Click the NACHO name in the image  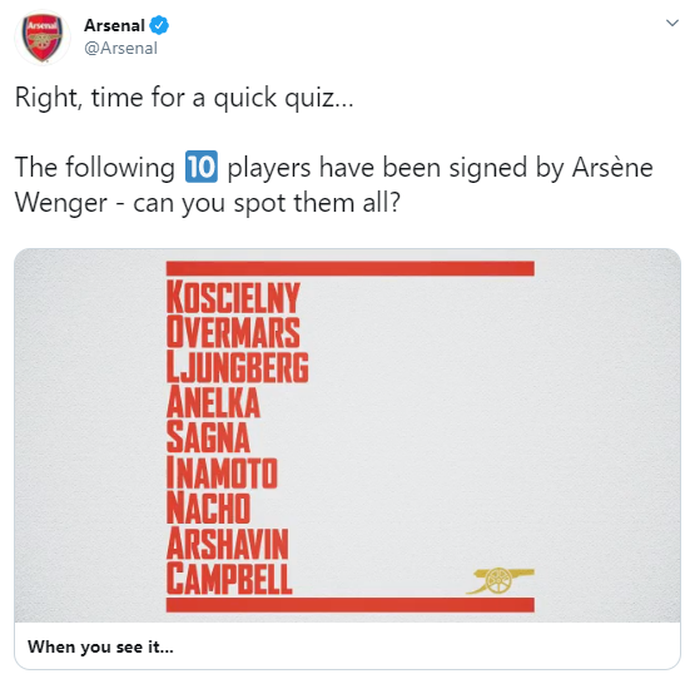click(x=208, y=508)
